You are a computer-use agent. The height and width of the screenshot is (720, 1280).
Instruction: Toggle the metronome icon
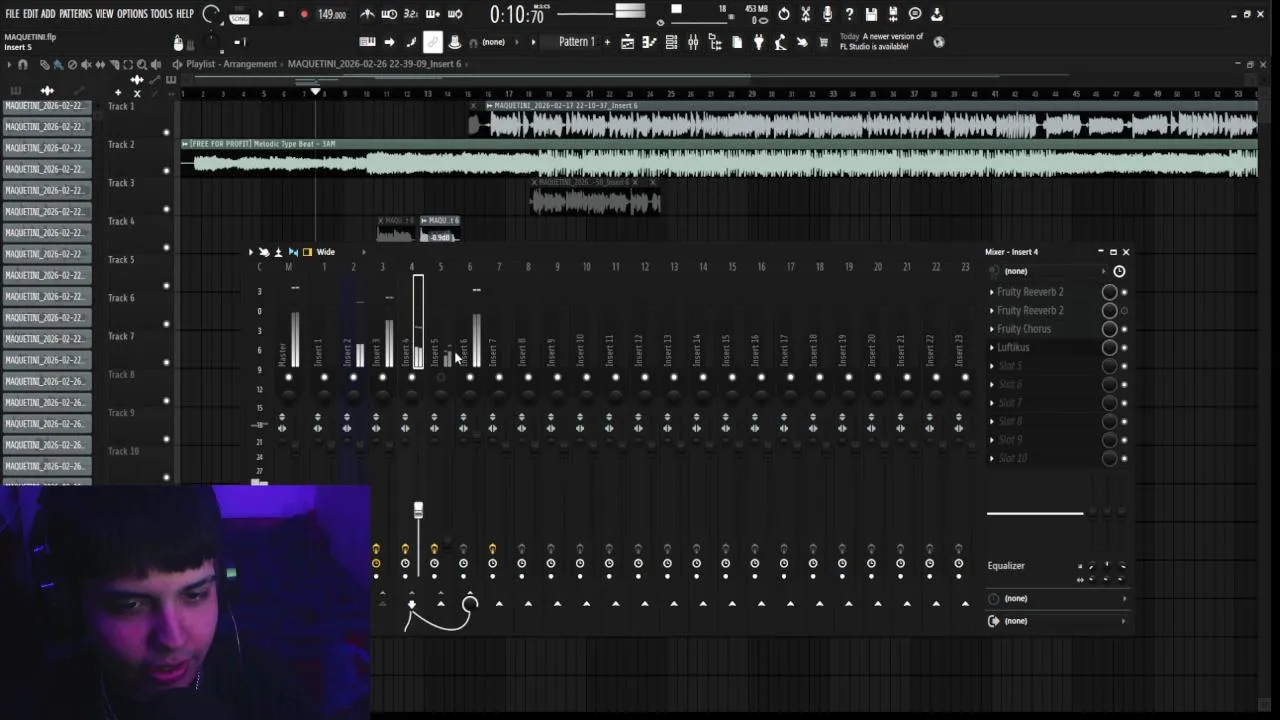[x=368, y=14]
